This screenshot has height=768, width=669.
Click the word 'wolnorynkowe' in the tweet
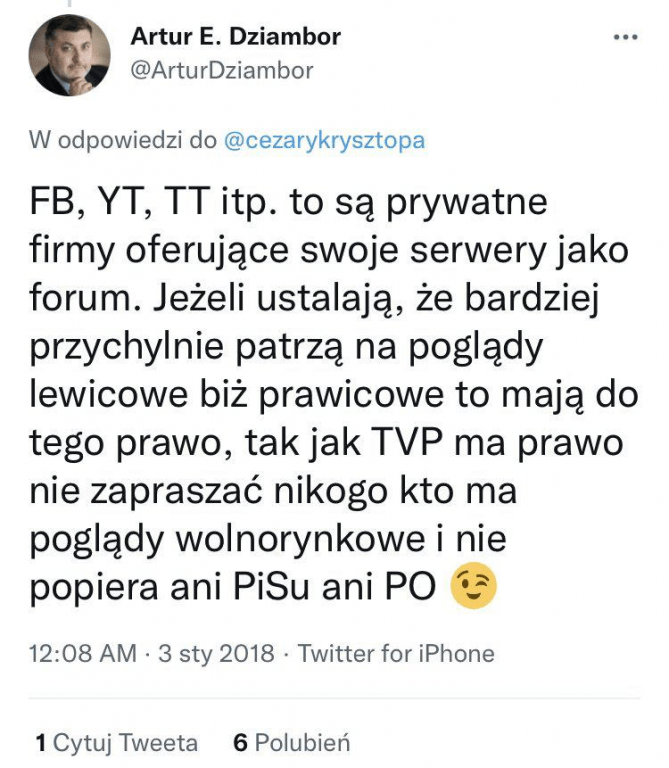pyautogui.click(x=300, y=539)
